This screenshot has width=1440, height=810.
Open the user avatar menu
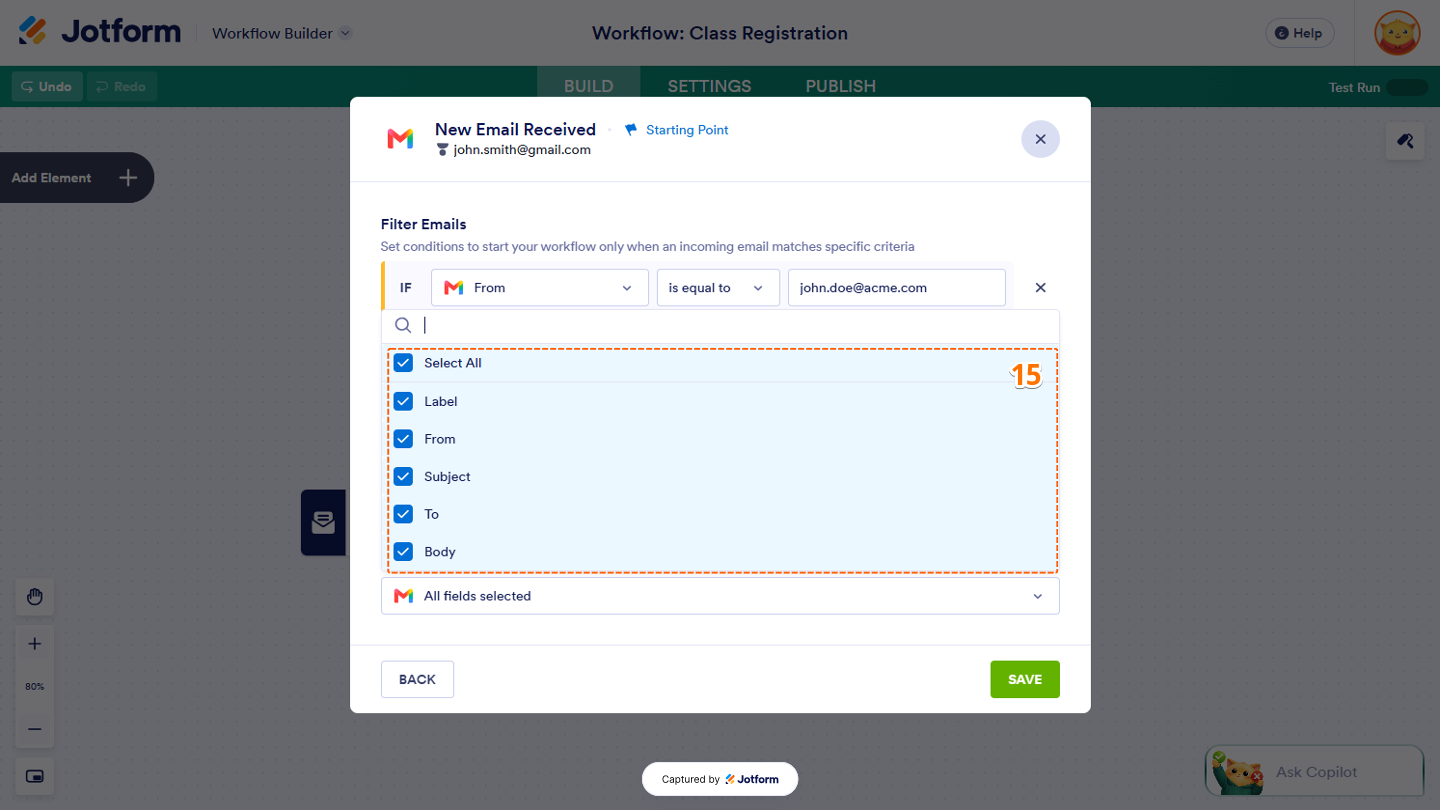tap(1397, 33)
